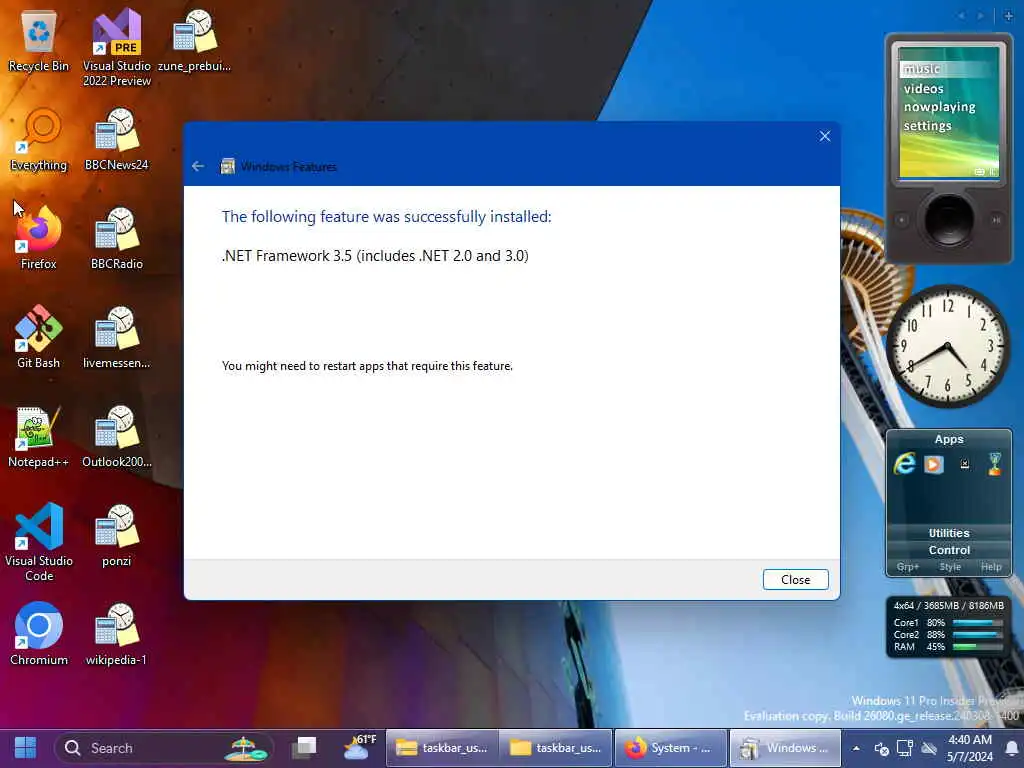Click the Core1 usage bar in CPU gadget
Screen dimensions: 1024x768
click(x=978, y=623)
